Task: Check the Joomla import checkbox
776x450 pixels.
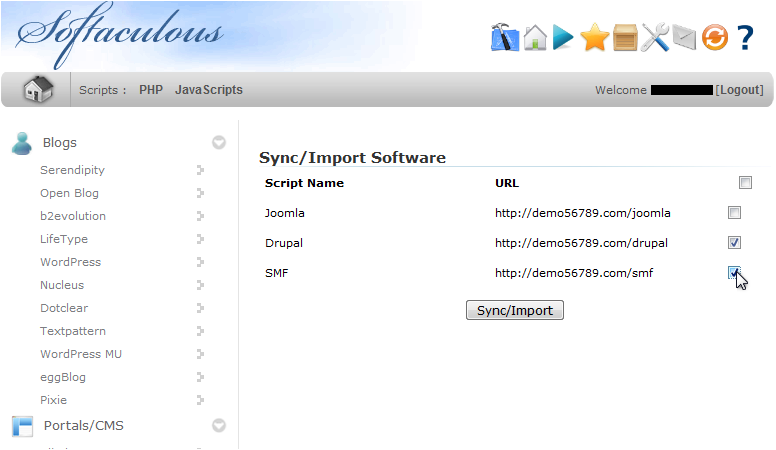Action: coord(734,213)
